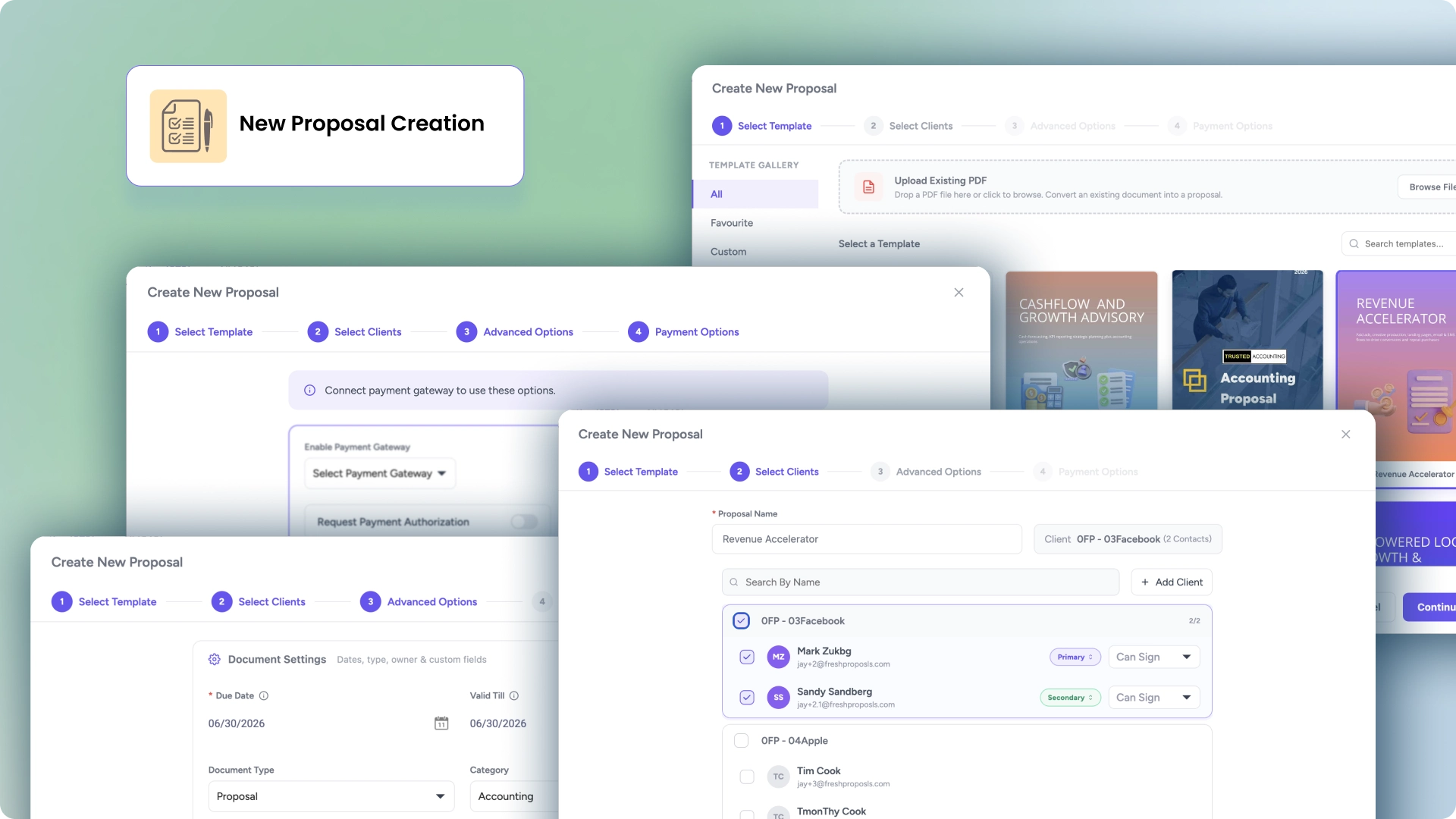
Task: Go to Payment Options step label
Action: 697,332
